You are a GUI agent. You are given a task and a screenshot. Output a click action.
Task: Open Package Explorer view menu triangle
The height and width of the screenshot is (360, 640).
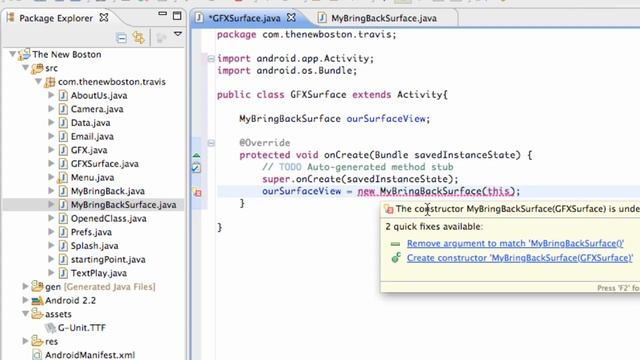(178, 34)
